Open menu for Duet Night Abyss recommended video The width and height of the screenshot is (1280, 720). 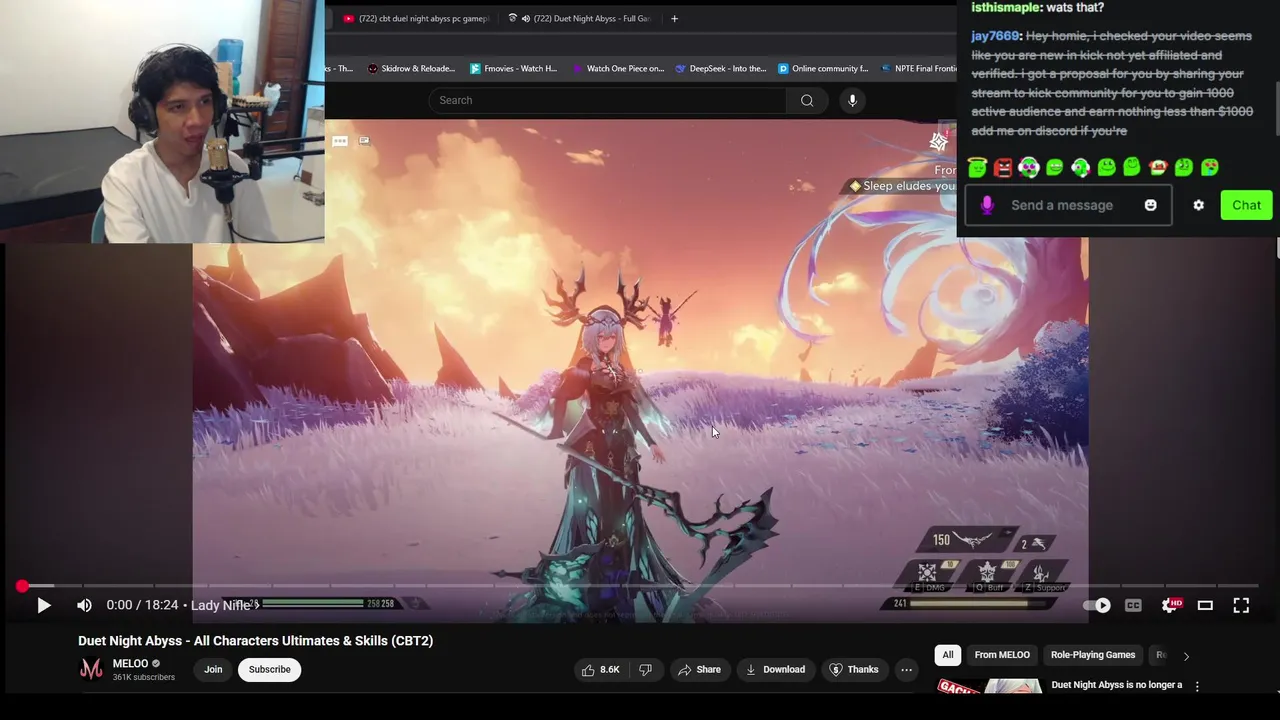1197,686
